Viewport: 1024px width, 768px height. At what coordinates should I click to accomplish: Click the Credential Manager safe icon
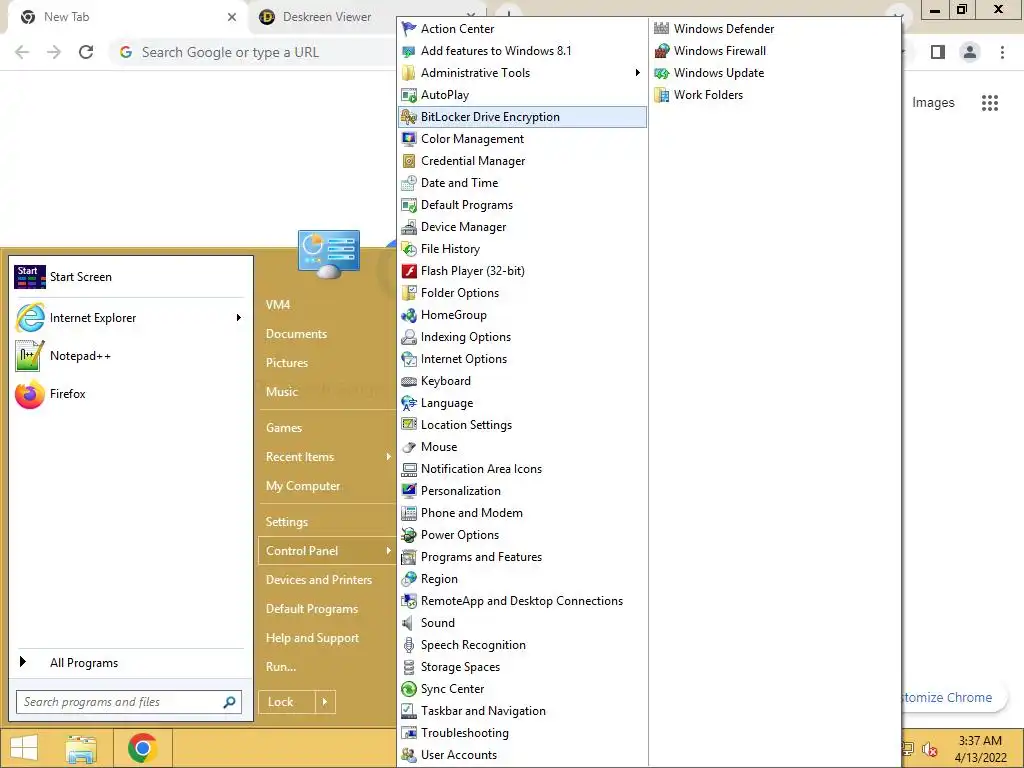click(409, 161)
